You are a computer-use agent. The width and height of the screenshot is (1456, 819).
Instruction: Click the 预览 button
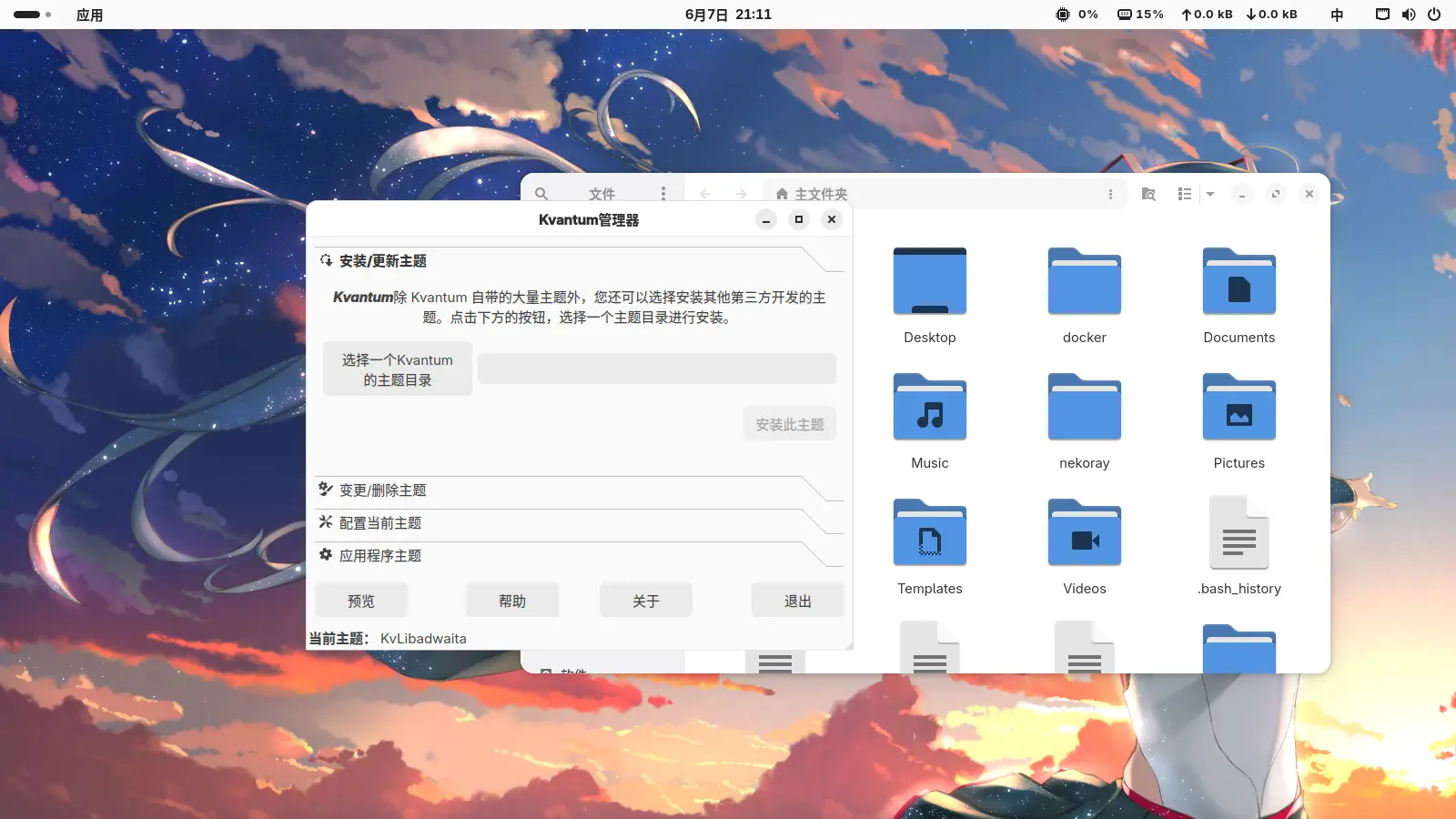(361, 601)
